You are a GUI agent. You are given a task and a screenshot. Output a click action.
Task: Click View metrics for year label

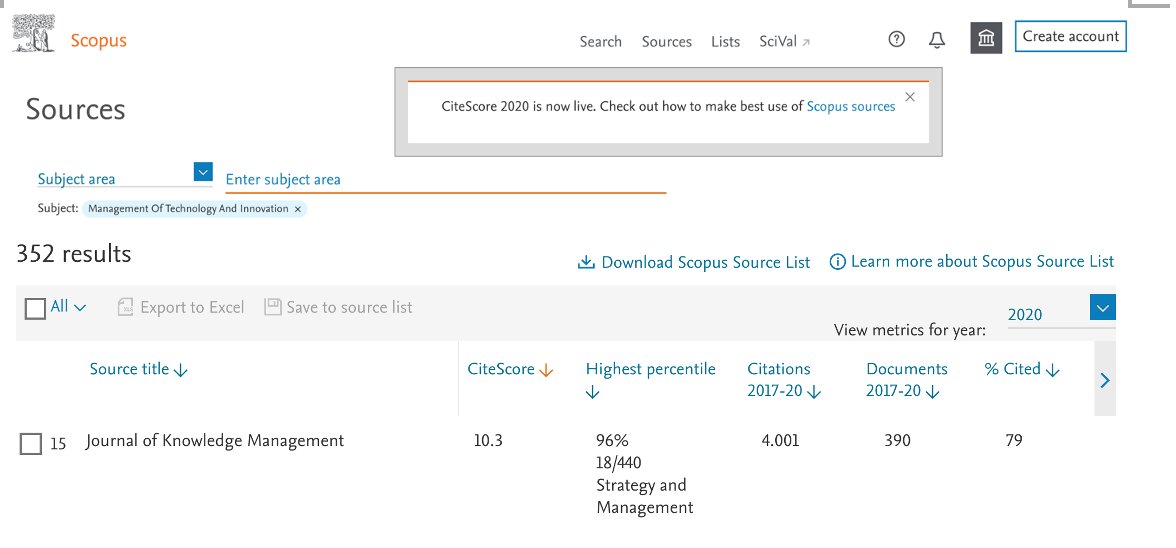pyautogui.click(x=910, y=331)
